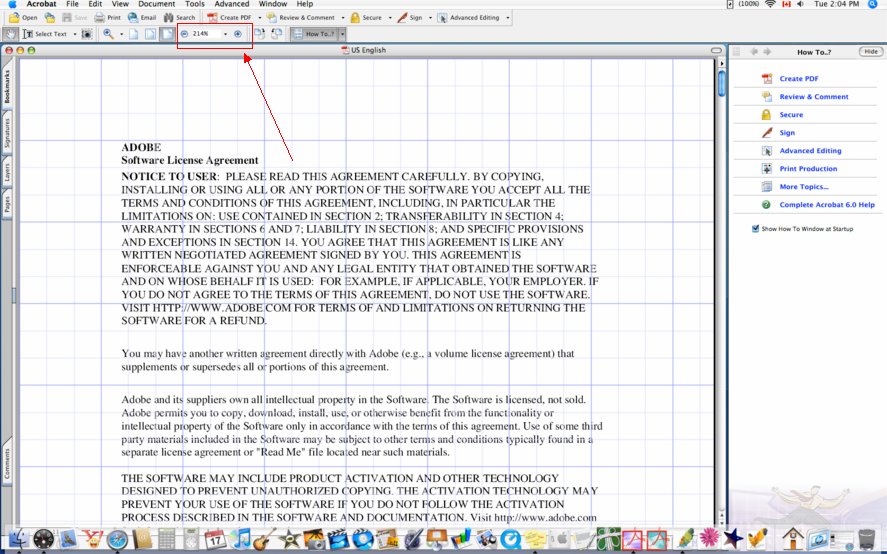Hide the How To panel
Viewport: 887px width, 554px height.
869,51
